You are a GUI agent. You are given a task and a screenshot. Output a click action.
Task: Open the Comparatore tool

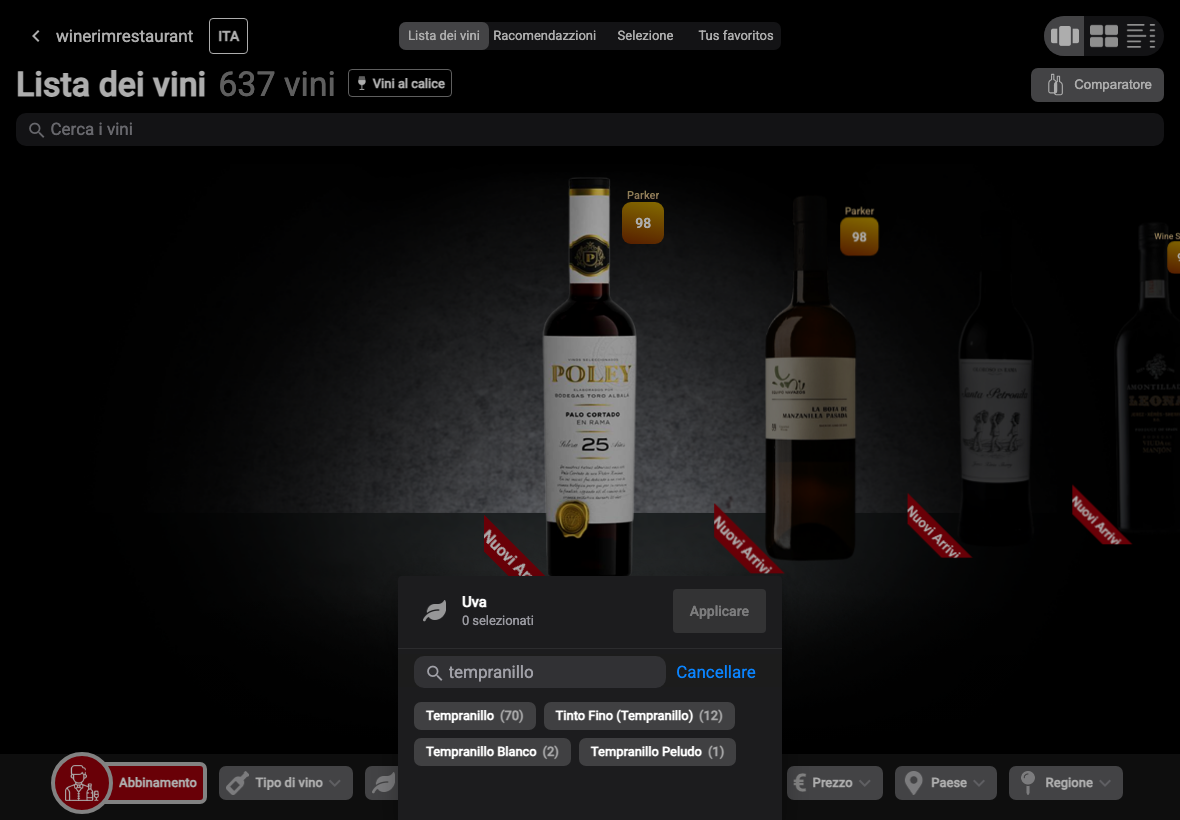[1097, 85]
